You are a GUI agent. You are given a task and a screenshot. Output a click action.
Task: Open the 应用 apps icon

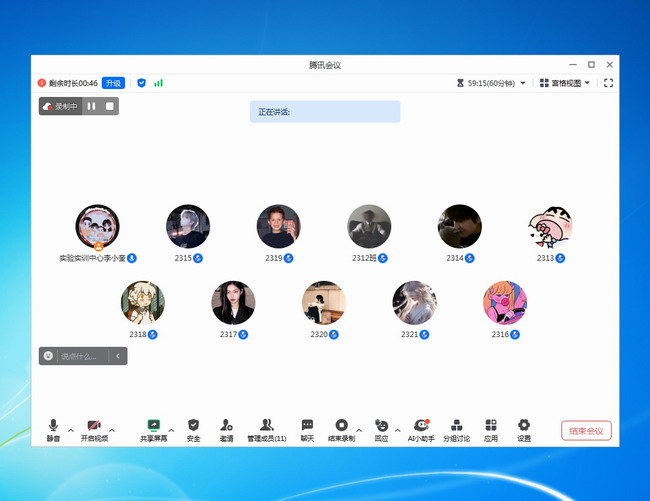[491, 426]
